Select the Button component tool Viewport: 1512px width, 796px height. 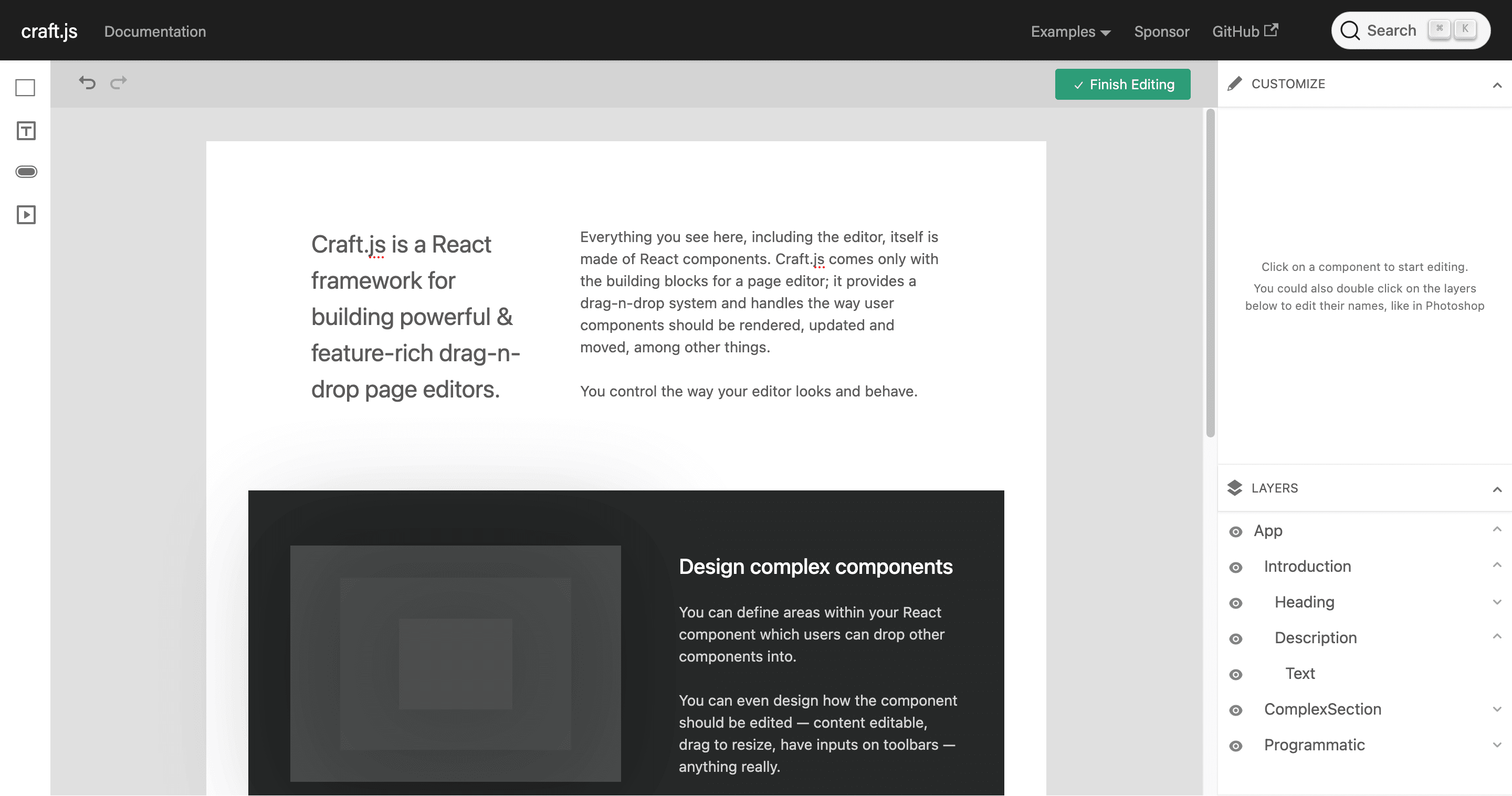pos(26,171)
